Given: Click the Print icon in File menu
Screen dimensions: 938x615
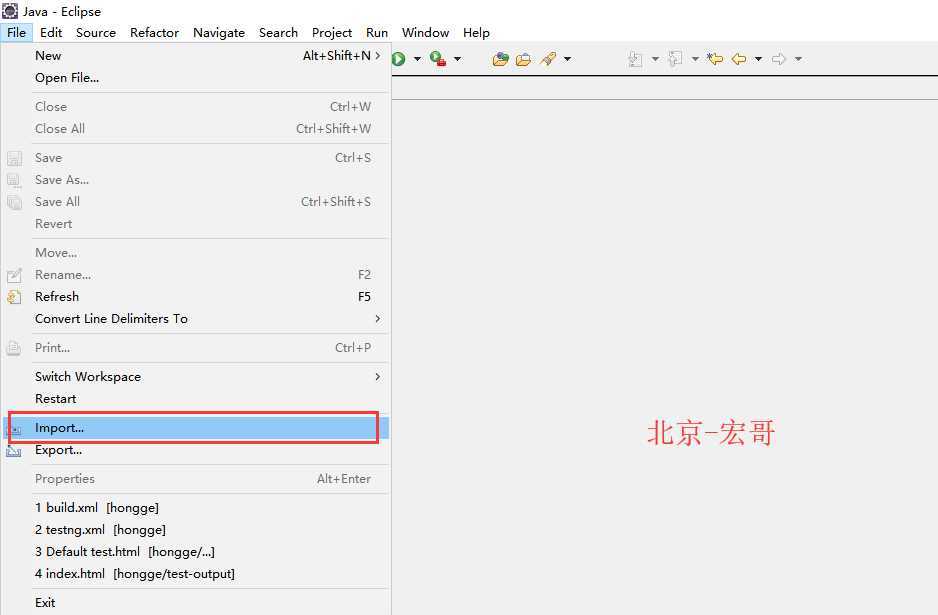Looking at the screenshot, I should coord(14,348).
